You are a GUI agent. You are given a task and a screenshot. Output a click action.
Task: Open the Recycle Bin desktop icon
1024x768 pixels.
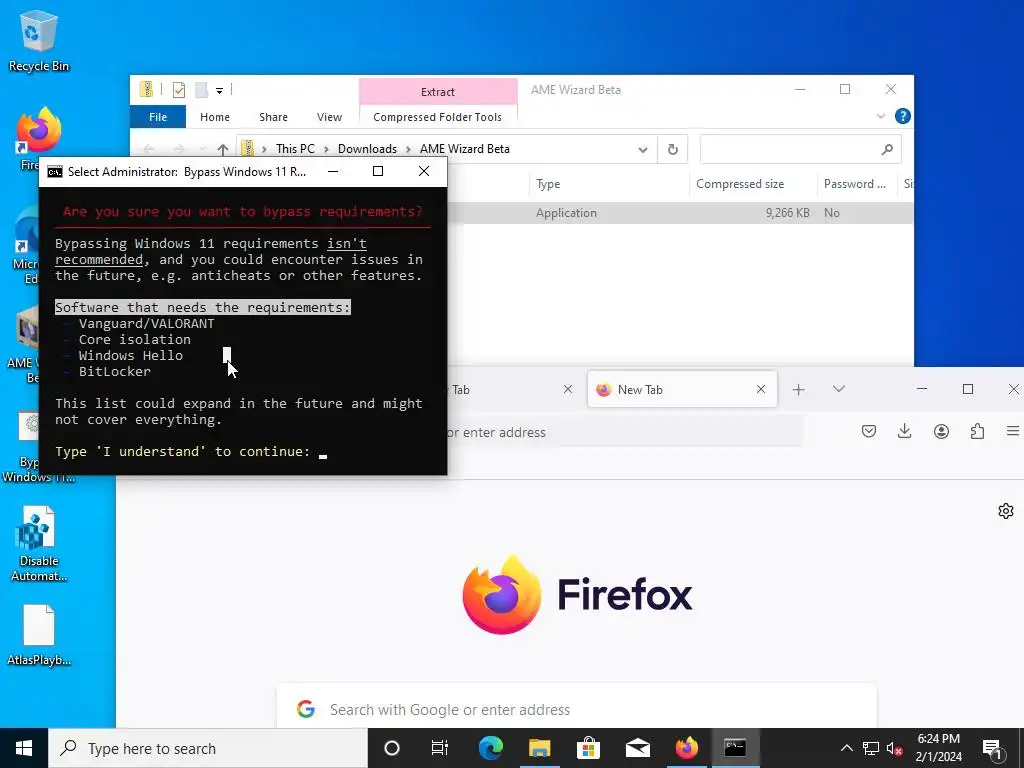pyautogui.click(x=39, y=40)
